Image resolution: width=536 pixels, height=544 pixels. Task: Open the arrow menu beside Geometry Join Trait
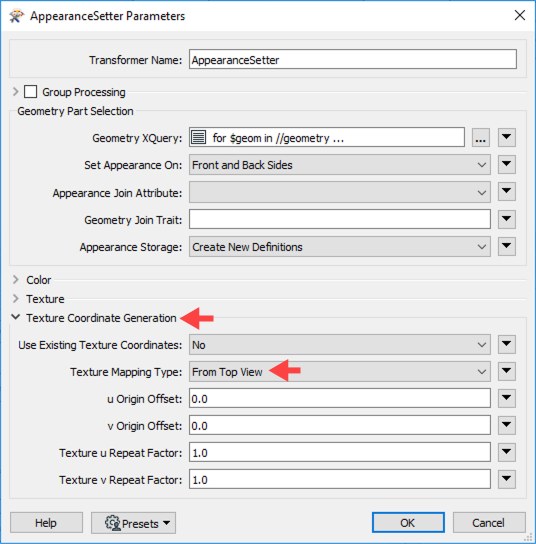click(507, 219)
